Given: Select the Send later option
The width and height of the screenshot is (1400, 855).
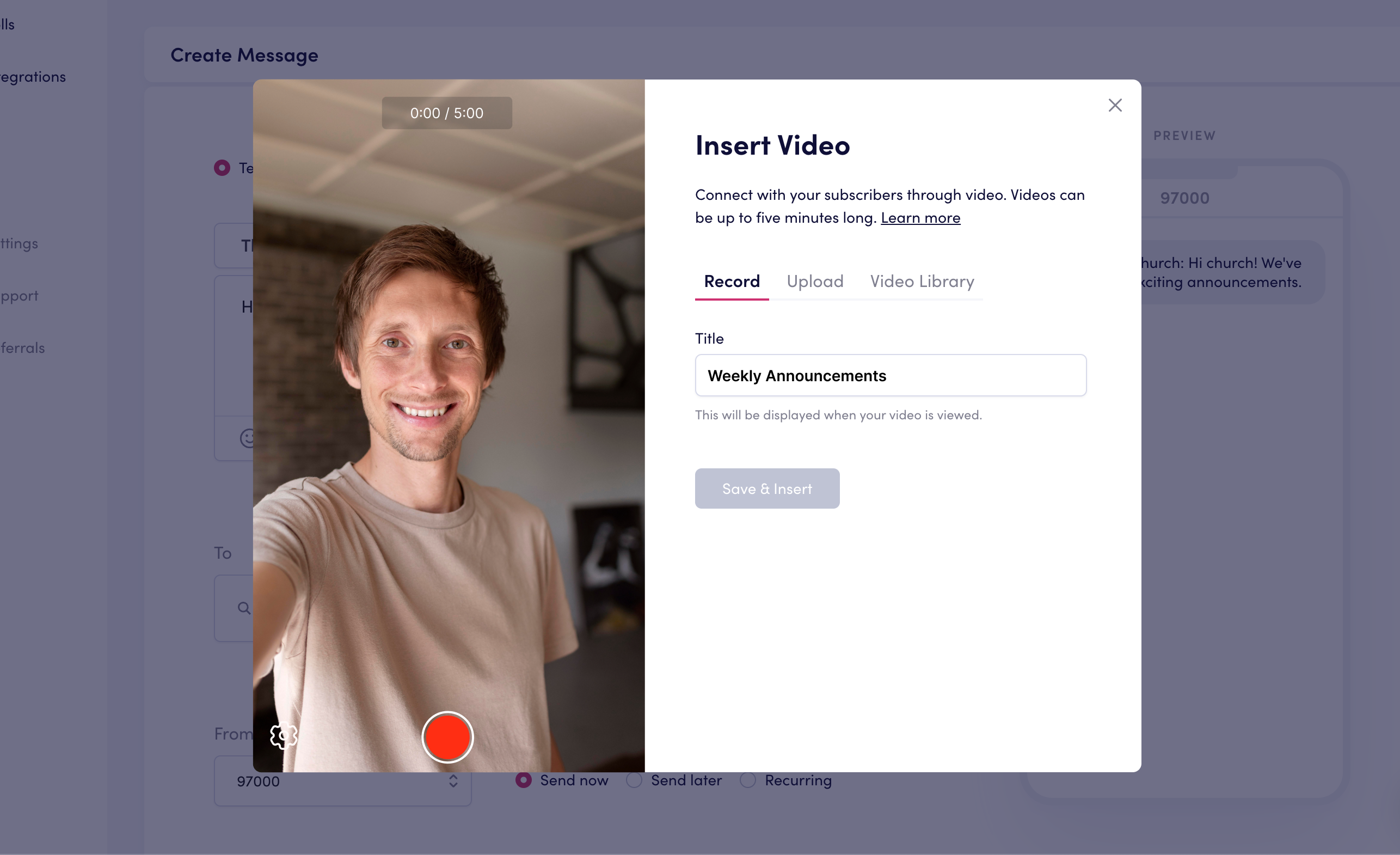Looking at the screenshot, I should 634,780.
